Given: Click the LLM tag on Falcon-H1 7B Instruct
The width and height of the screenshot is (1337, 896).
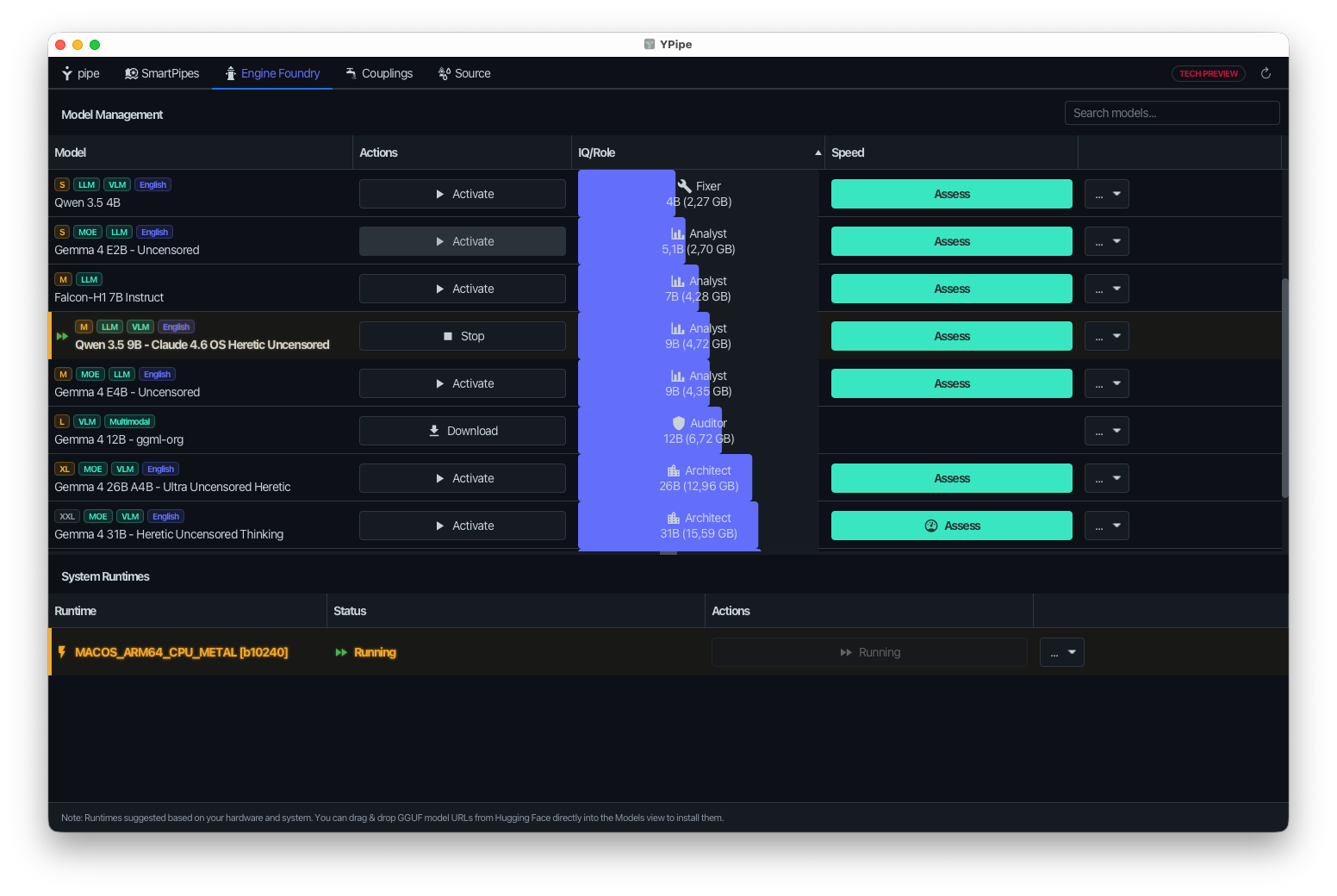Looking at the screenshot, I should click(90, 280).
